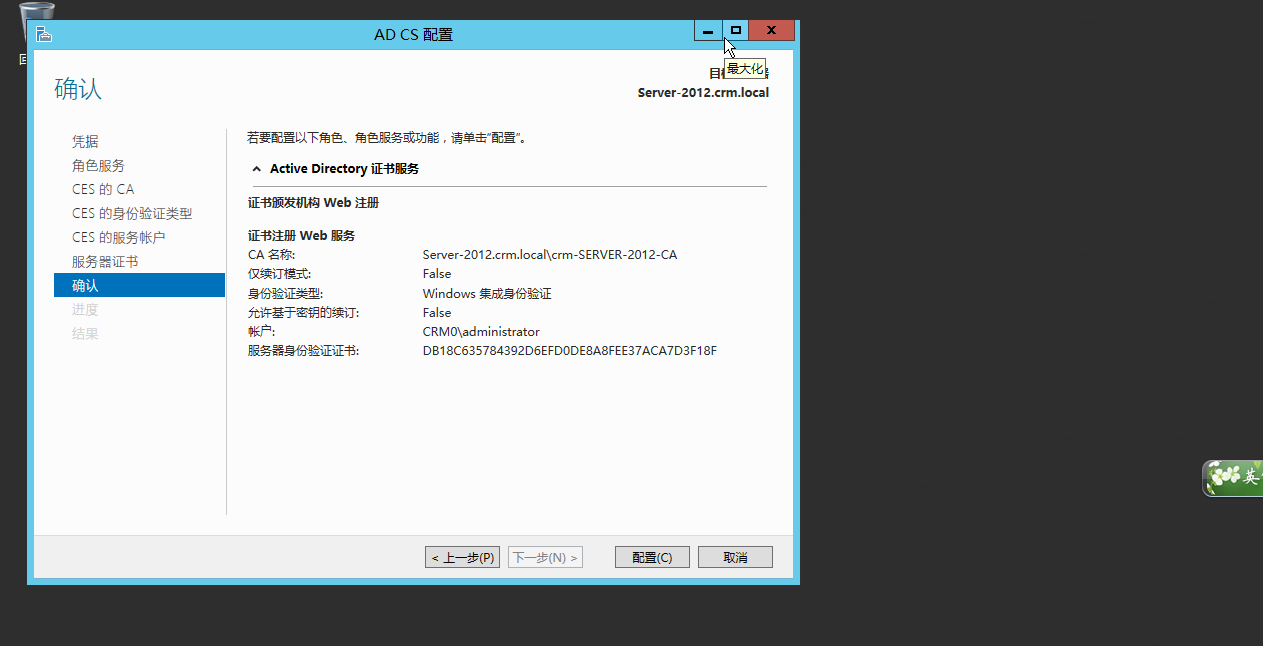Image resolution: width=1263 pixels, height=646 pixels.
Task: Click the '服务器身份验证证书:' label
Action: point(302,351)
